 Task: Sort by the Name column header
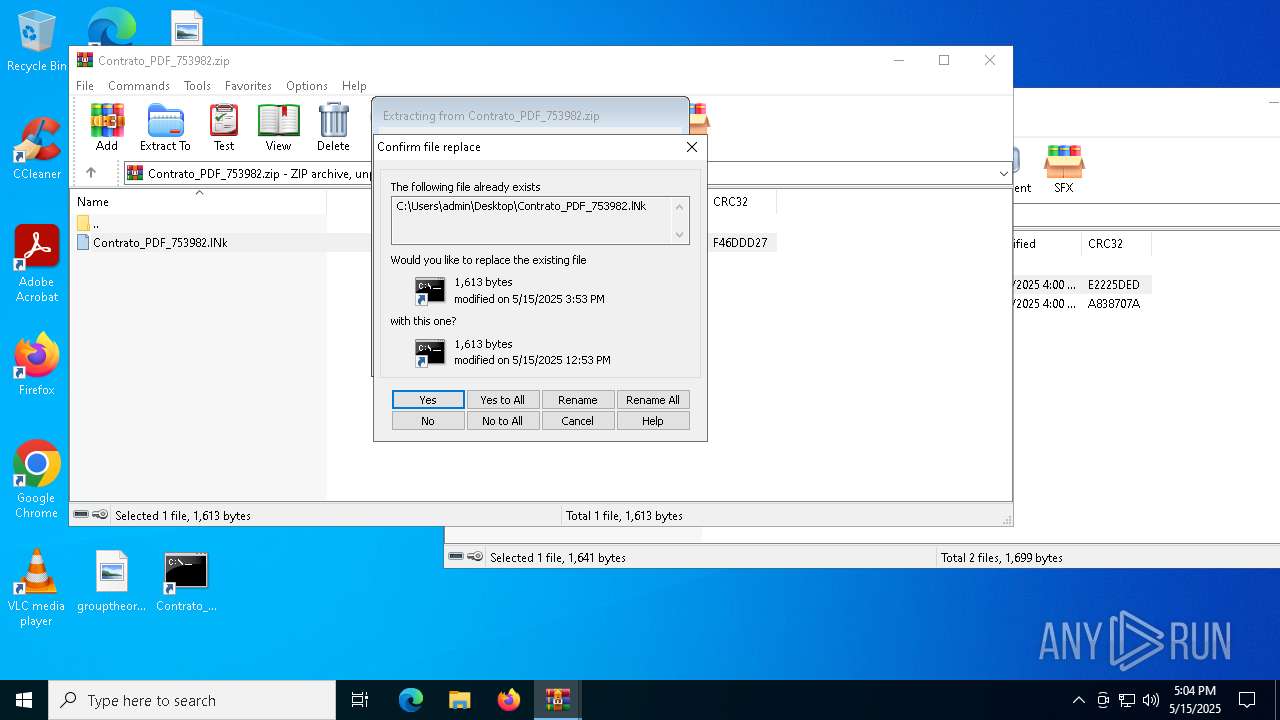[200, 201]
